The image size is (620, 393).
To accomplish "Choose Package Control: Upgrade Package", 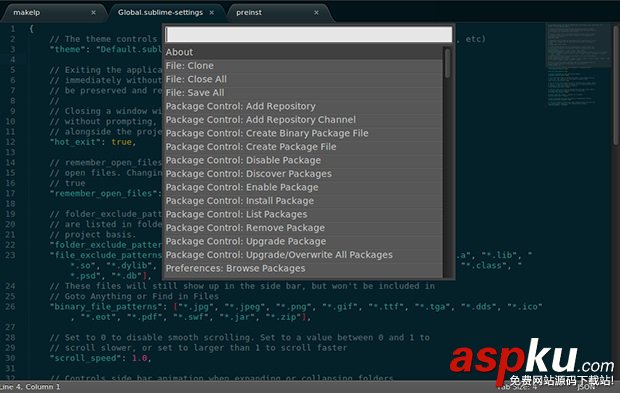I will click(303, 241).
